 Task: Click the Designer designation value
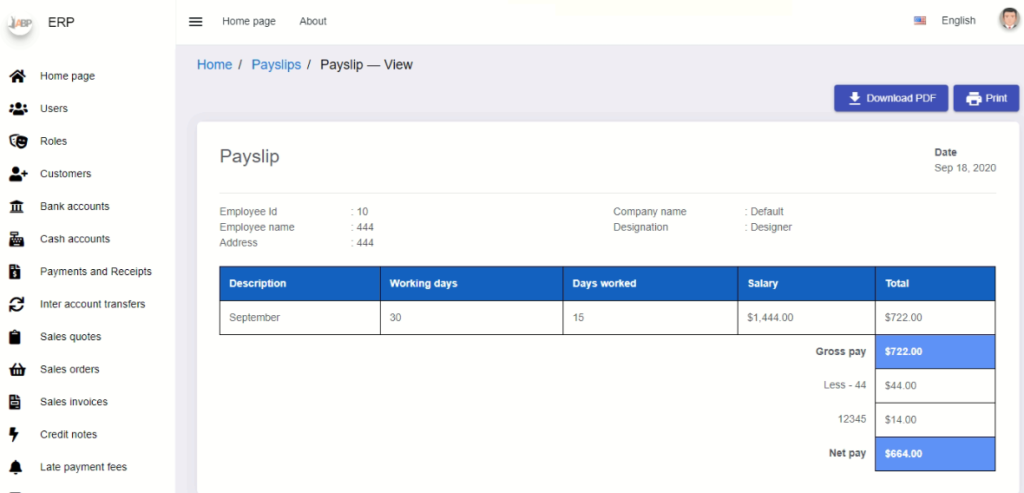771,227
